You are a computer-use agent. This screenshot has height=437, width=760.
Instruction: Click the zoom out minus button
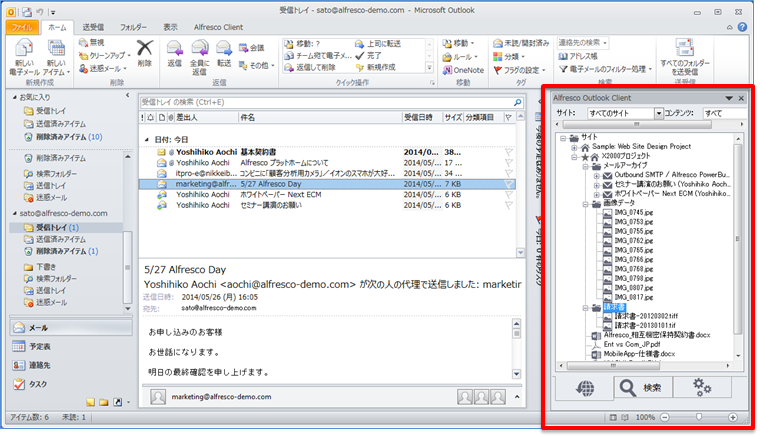[665, 417]
